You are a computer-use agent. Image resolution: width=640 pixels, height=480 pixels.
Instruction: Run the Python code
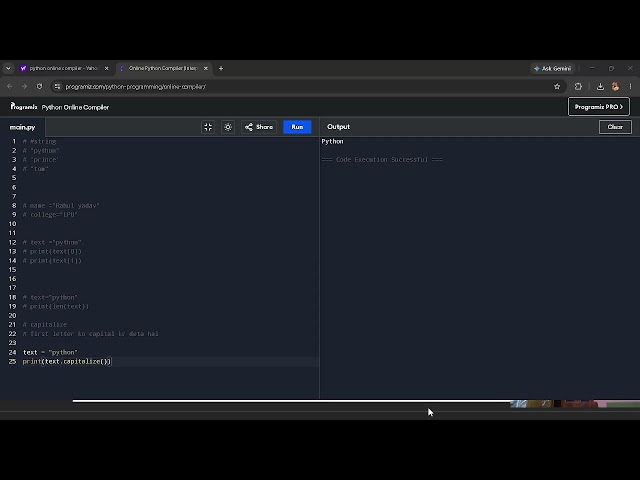pos(297,127)
